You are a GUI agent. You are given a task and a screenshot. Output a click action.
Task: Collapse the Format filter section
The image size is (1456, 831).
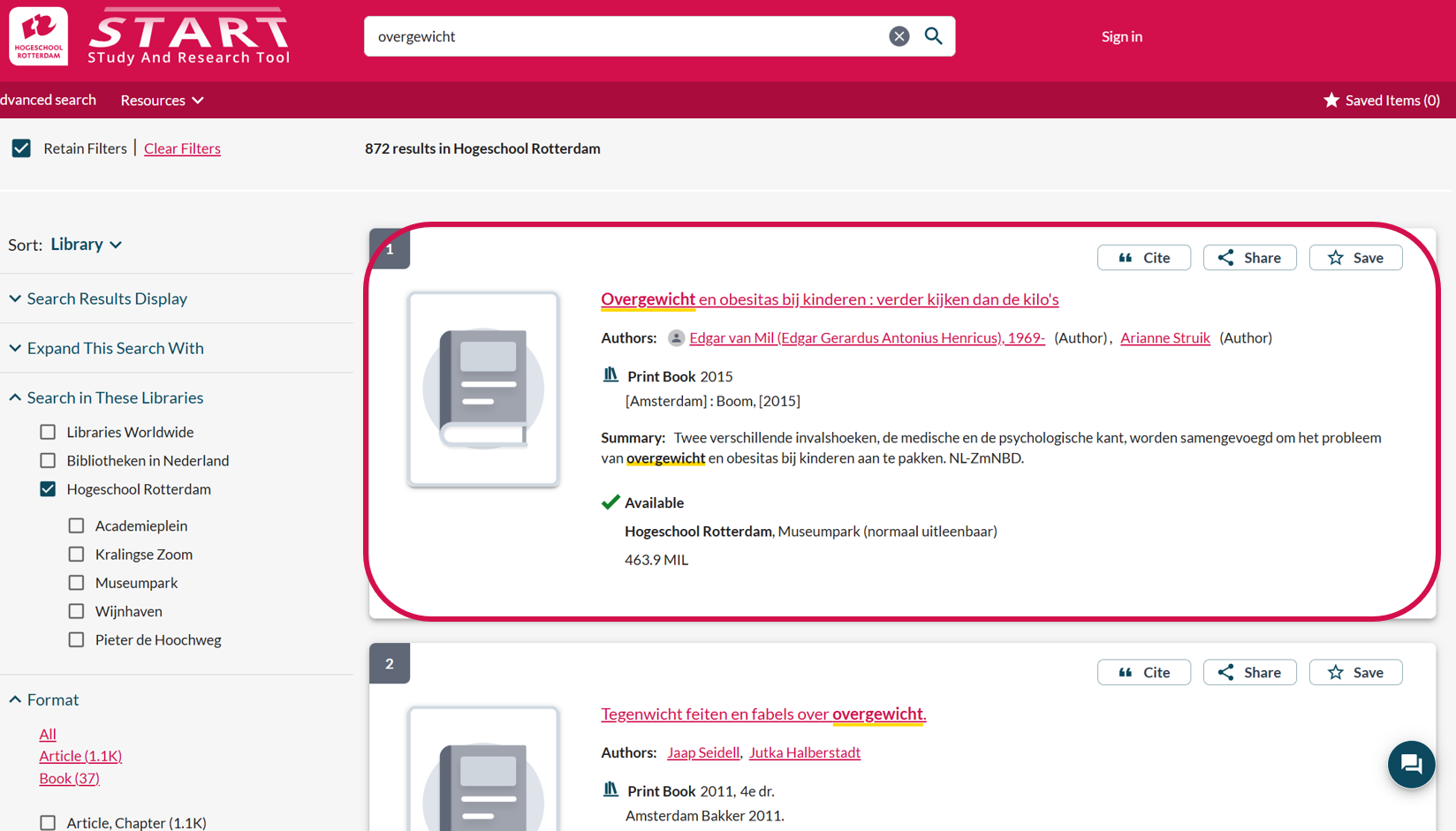tap(52, 699)
